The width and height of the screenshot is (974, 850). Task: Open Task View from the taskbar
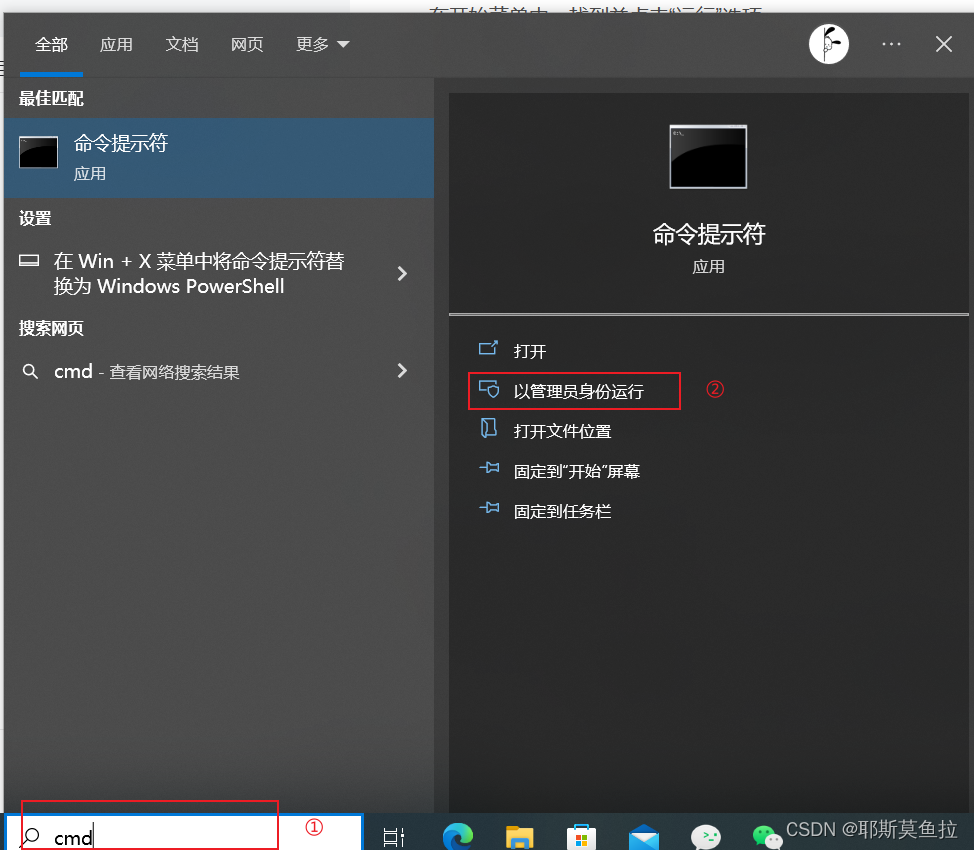coord(394,837)
